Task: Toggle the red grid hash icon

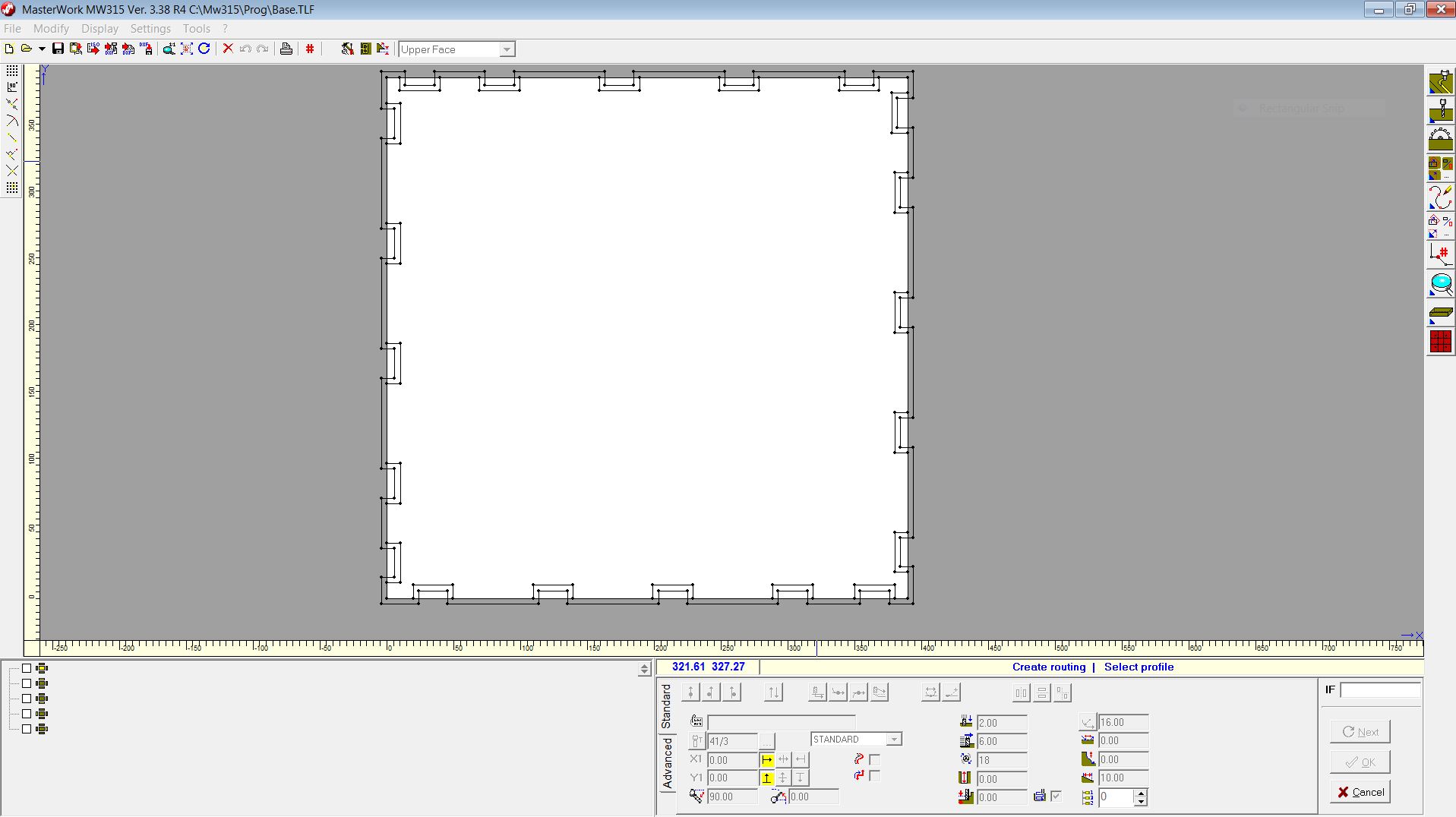Action: (310, 49)
